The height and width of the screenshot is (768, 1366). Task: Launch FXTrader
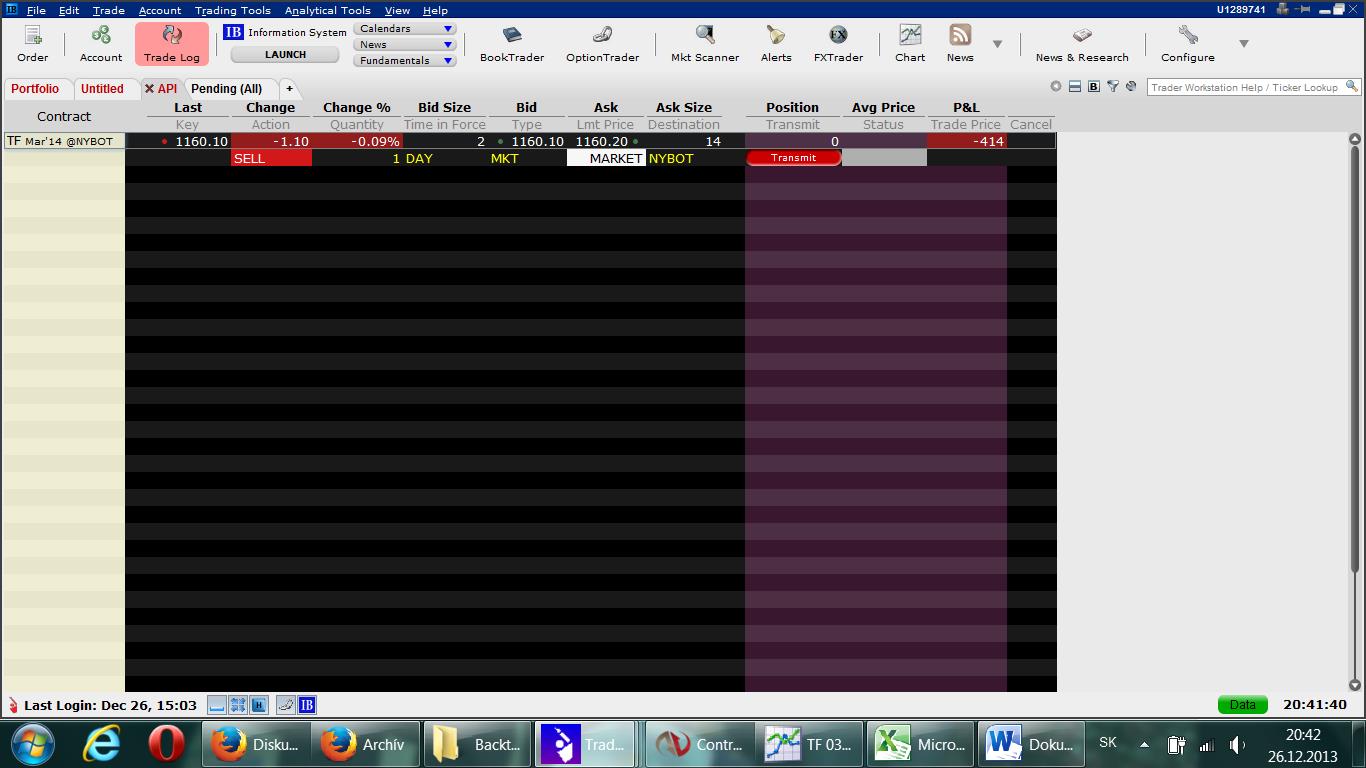838,44
